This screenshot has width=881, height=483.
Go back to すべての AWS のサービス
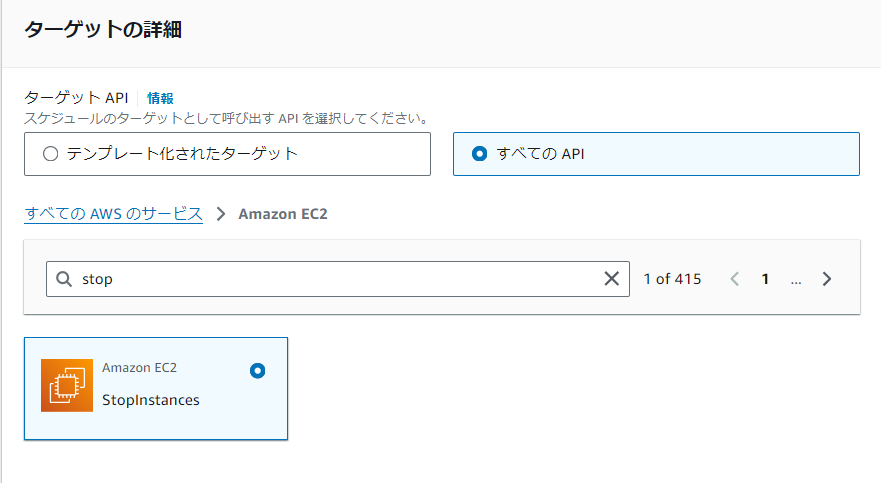coord(113,214)
